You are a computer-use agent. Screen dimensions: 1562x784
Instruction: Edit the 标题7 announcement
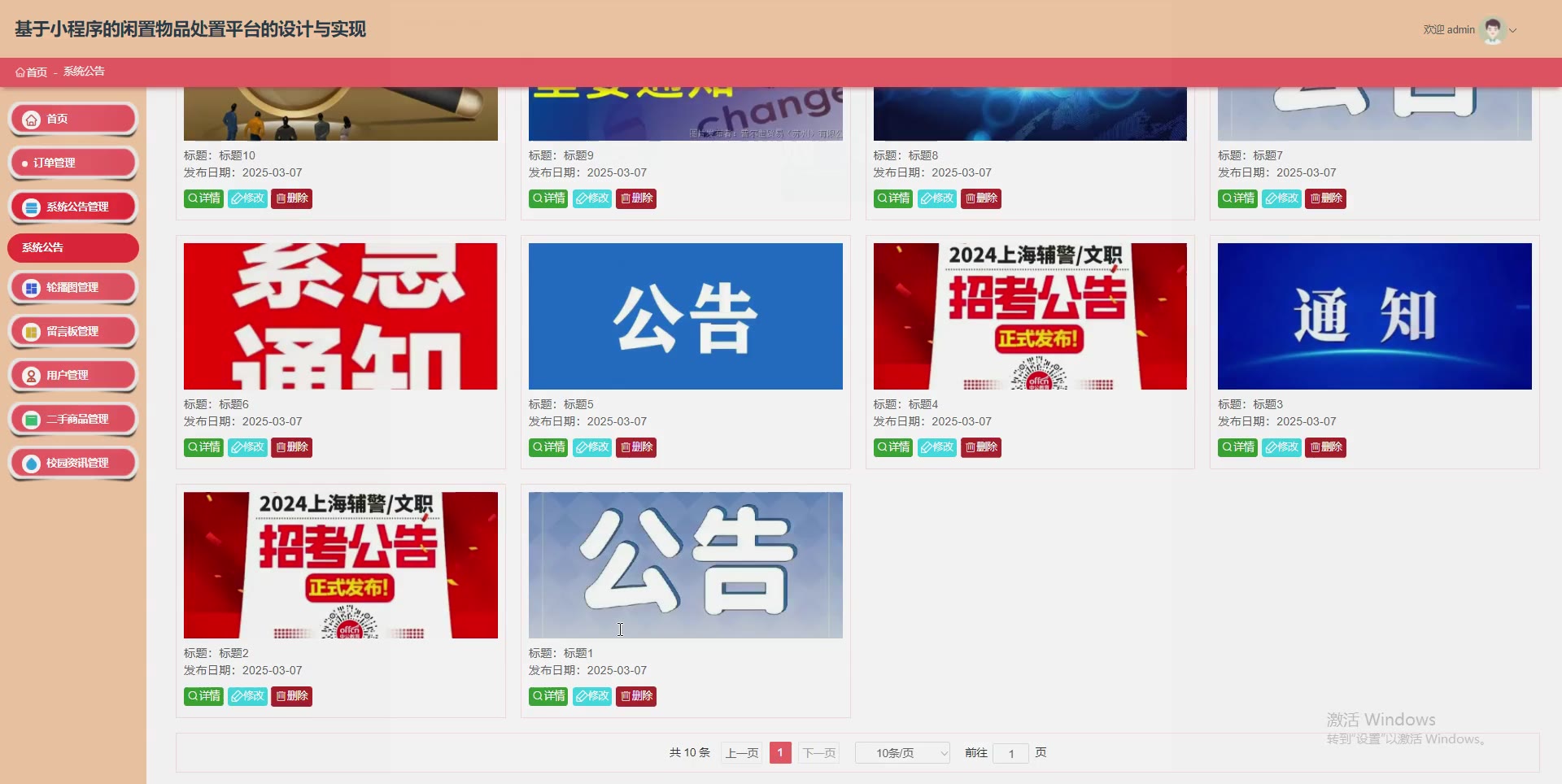click(1281, 198)
